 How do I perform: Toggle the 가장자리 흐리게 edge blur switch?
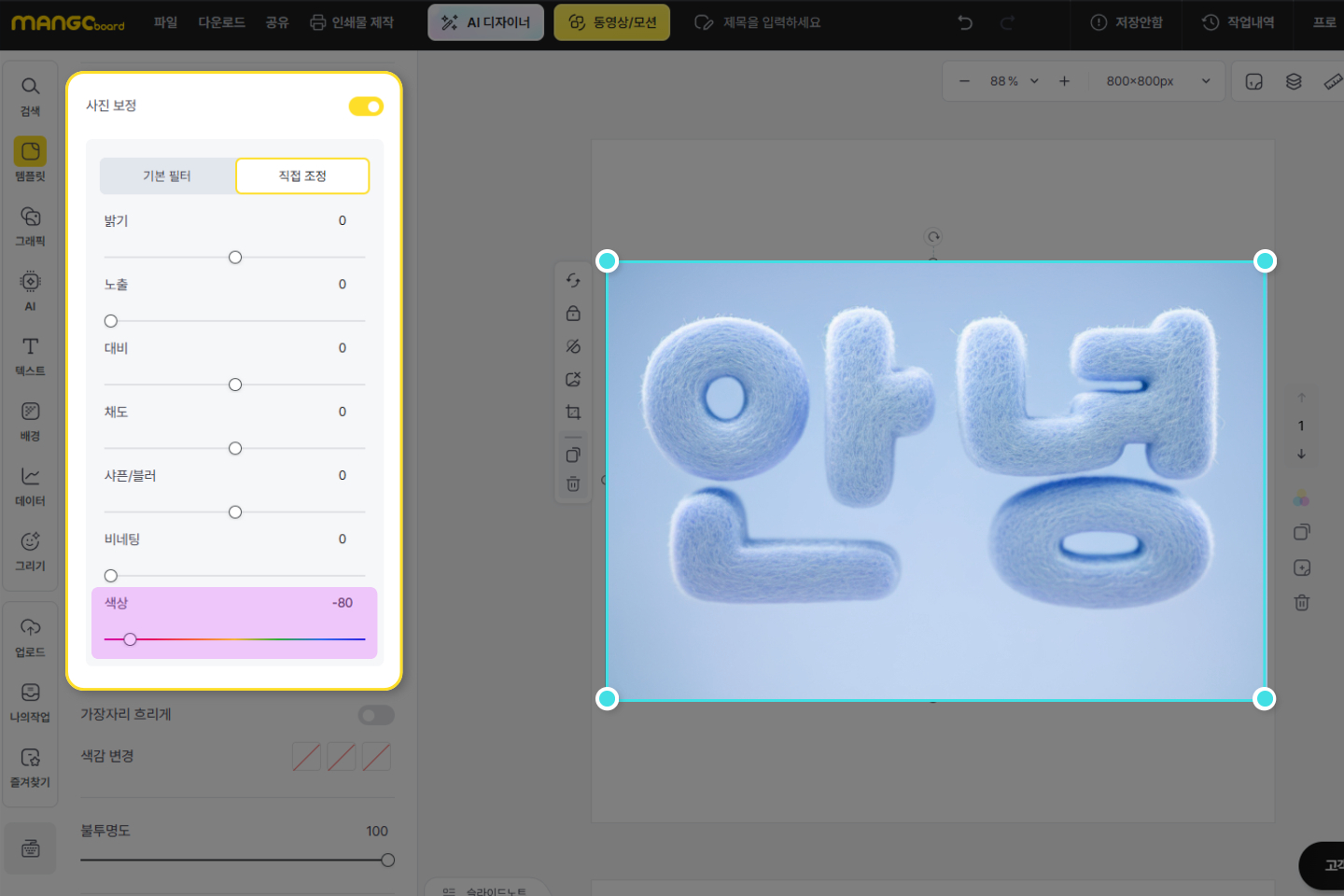click(376, 715)
